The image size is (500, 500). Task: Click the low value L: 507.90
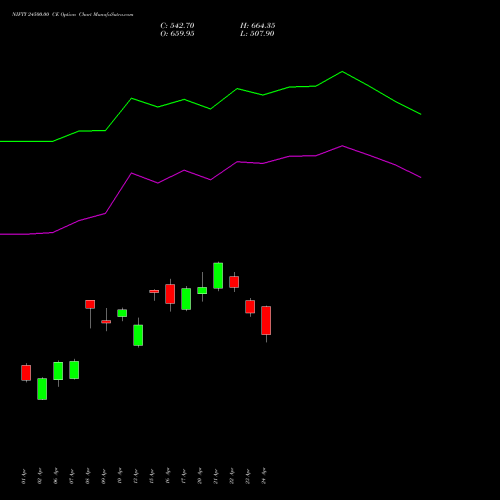257,34
